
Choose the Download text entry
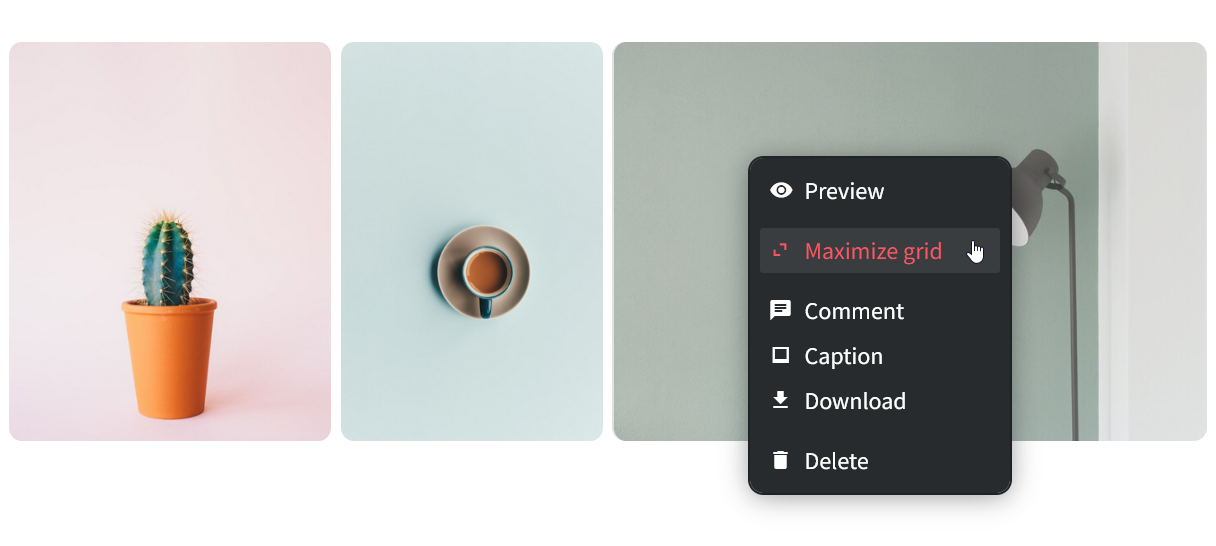(x=855, y=401)
